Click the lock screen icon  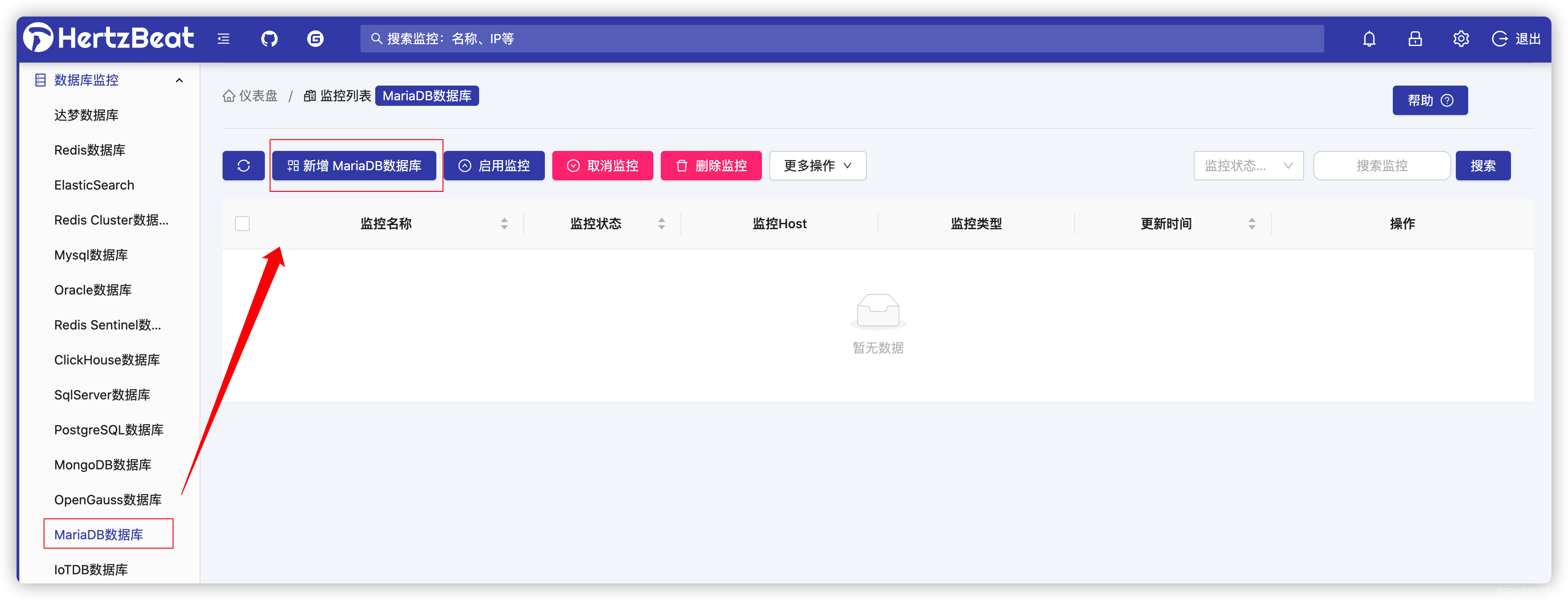(x=1414, y=39)
